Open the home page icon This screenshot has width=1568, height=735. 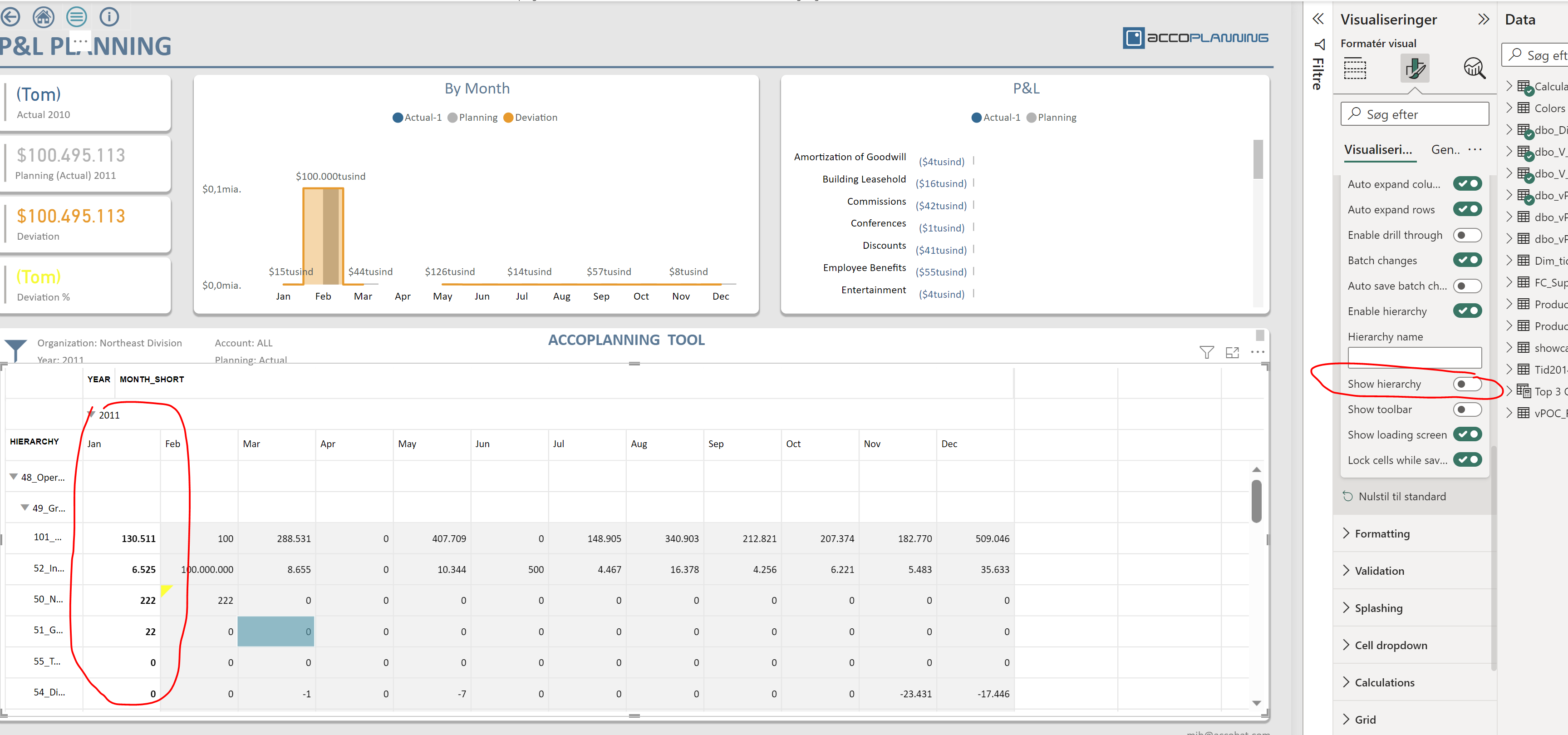[43, 16]
